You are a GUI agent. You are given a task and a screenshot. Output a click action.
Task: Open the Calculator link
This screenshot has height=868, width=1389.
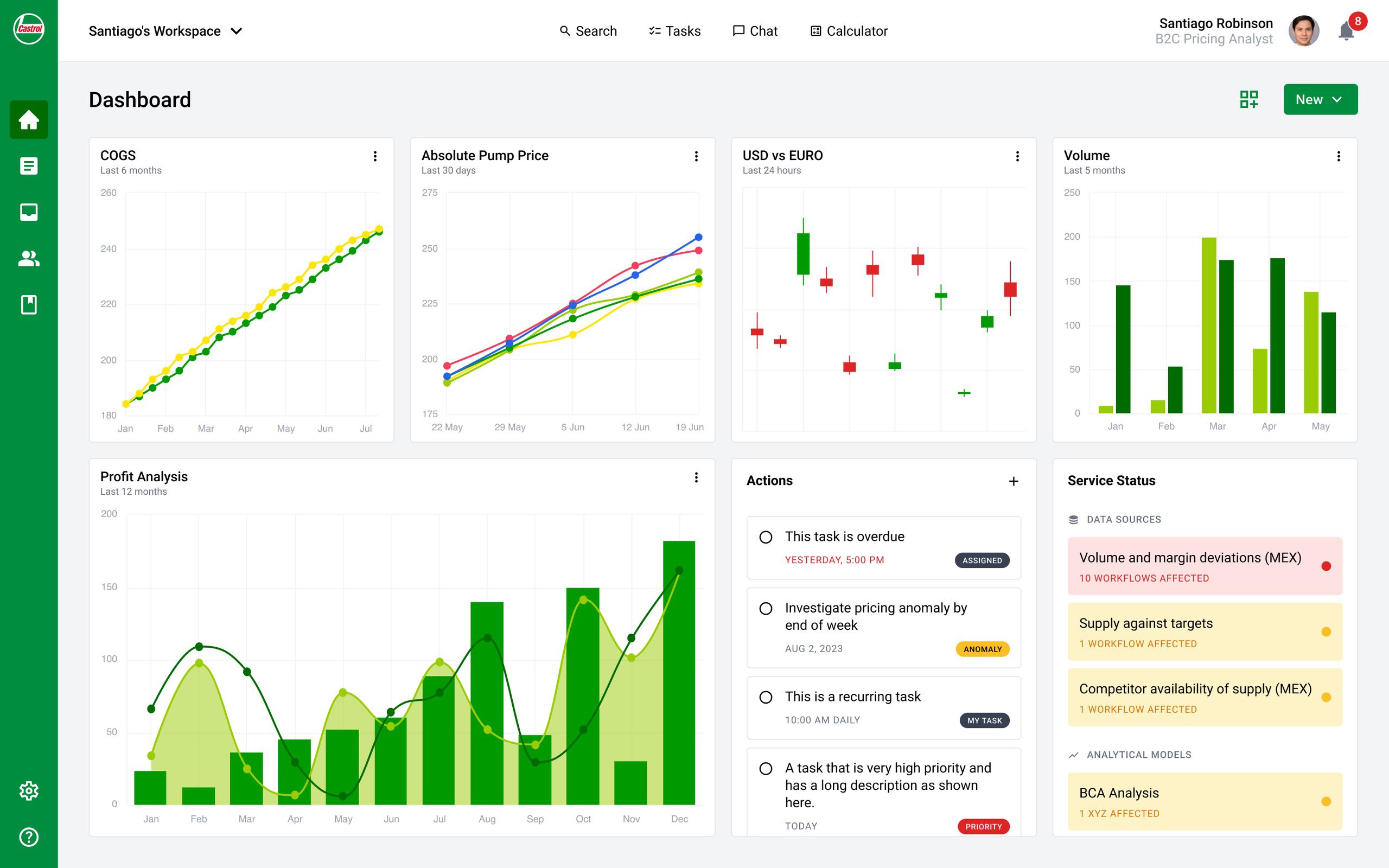pos(849,31)
